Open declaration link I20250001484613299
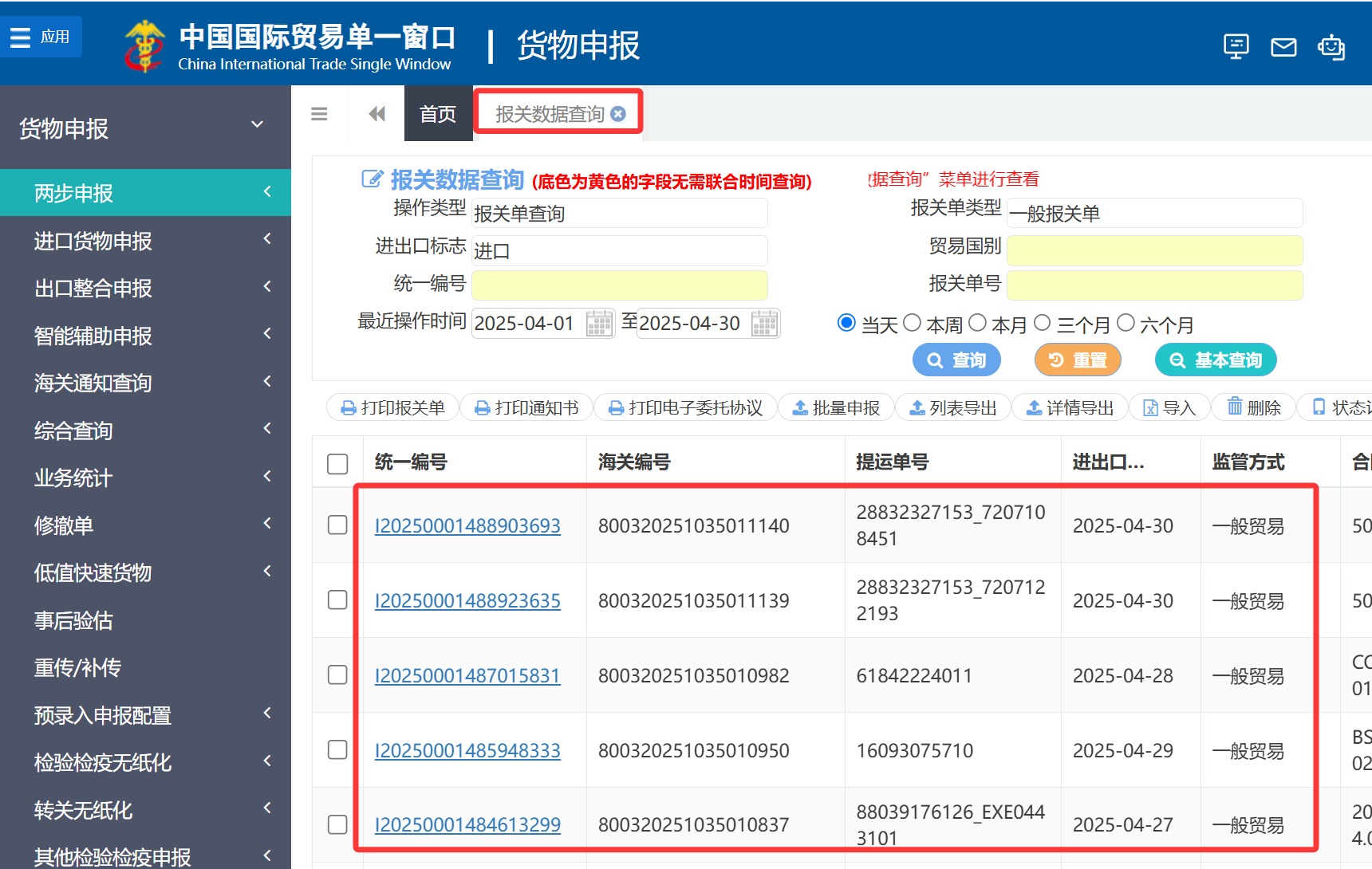The height and width of the screenshot is (869, 1372). (x=467, y=824)
